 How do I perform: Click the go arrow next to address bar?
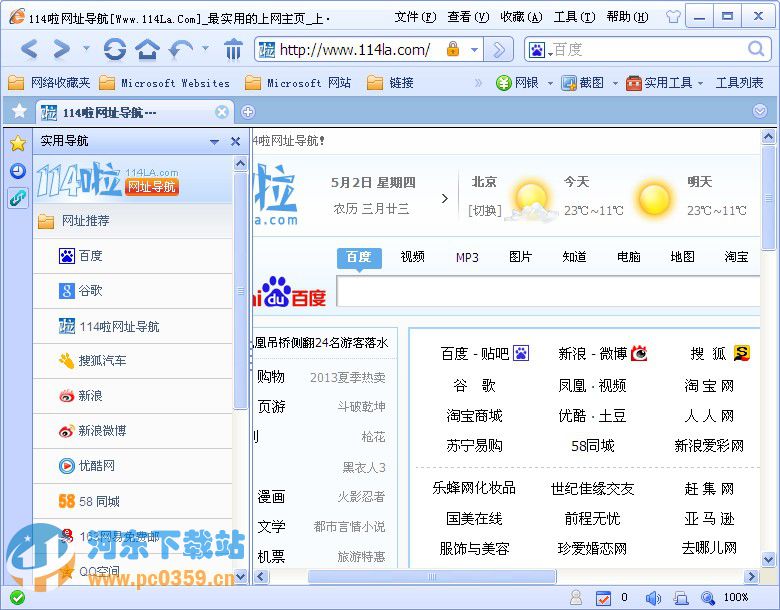click(498, 49)
